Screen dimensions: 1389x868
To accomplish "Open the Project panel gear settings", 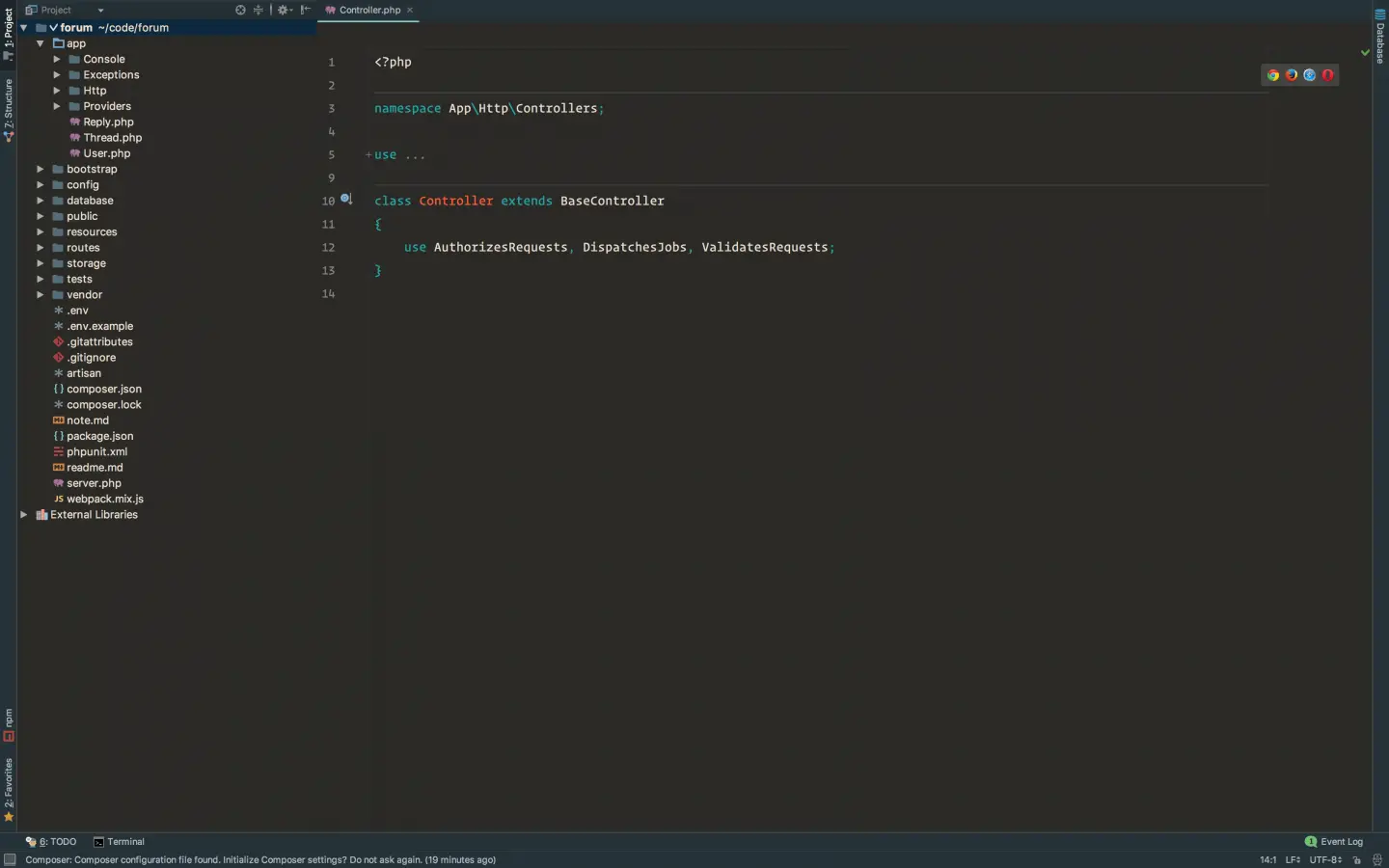I will pyautogui.click(x=284, y=10).
